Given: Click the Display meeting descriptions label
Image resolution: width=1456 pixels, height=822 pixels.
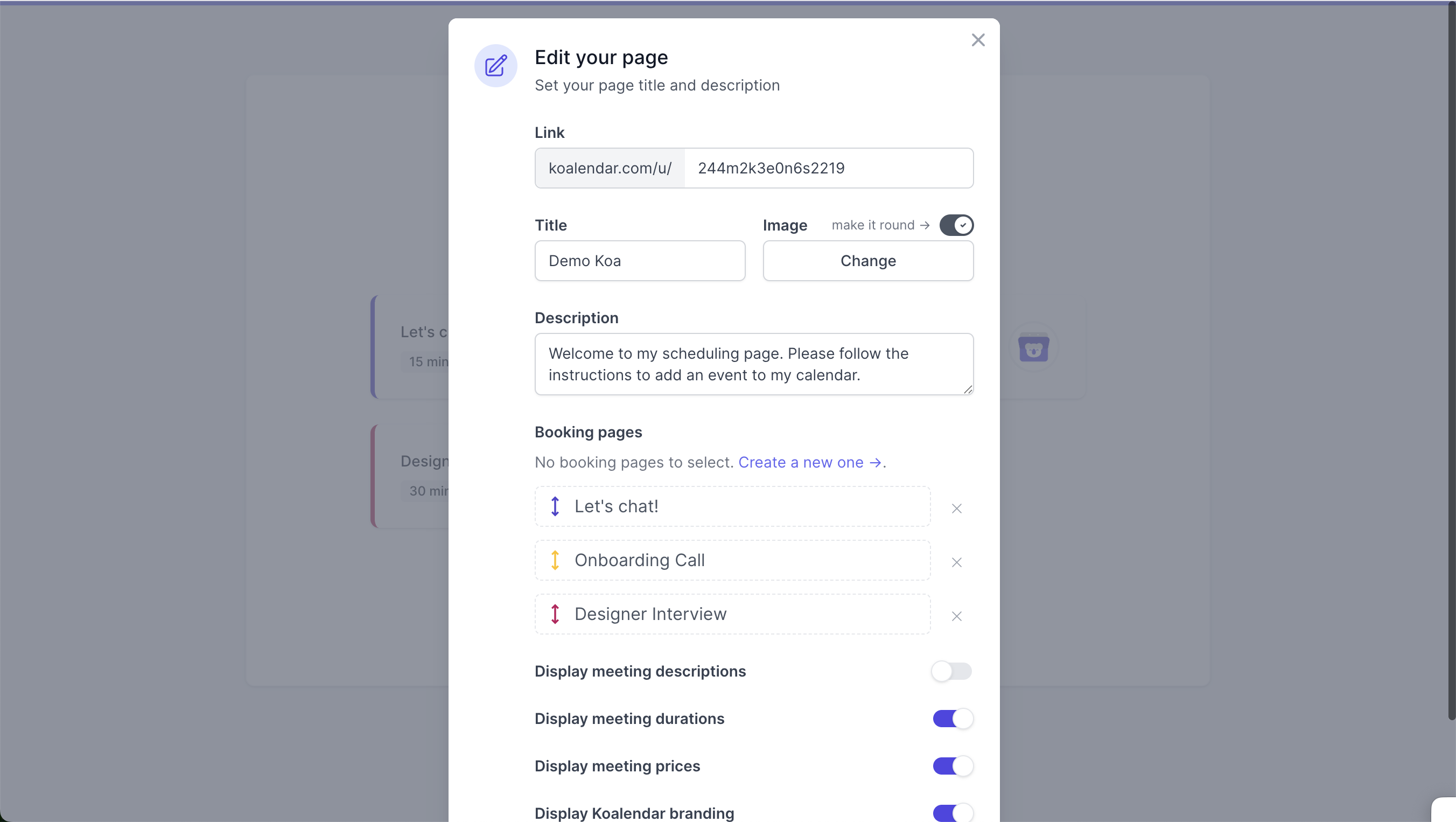Looking at the screenshot, I should click(x=640, y=671).
